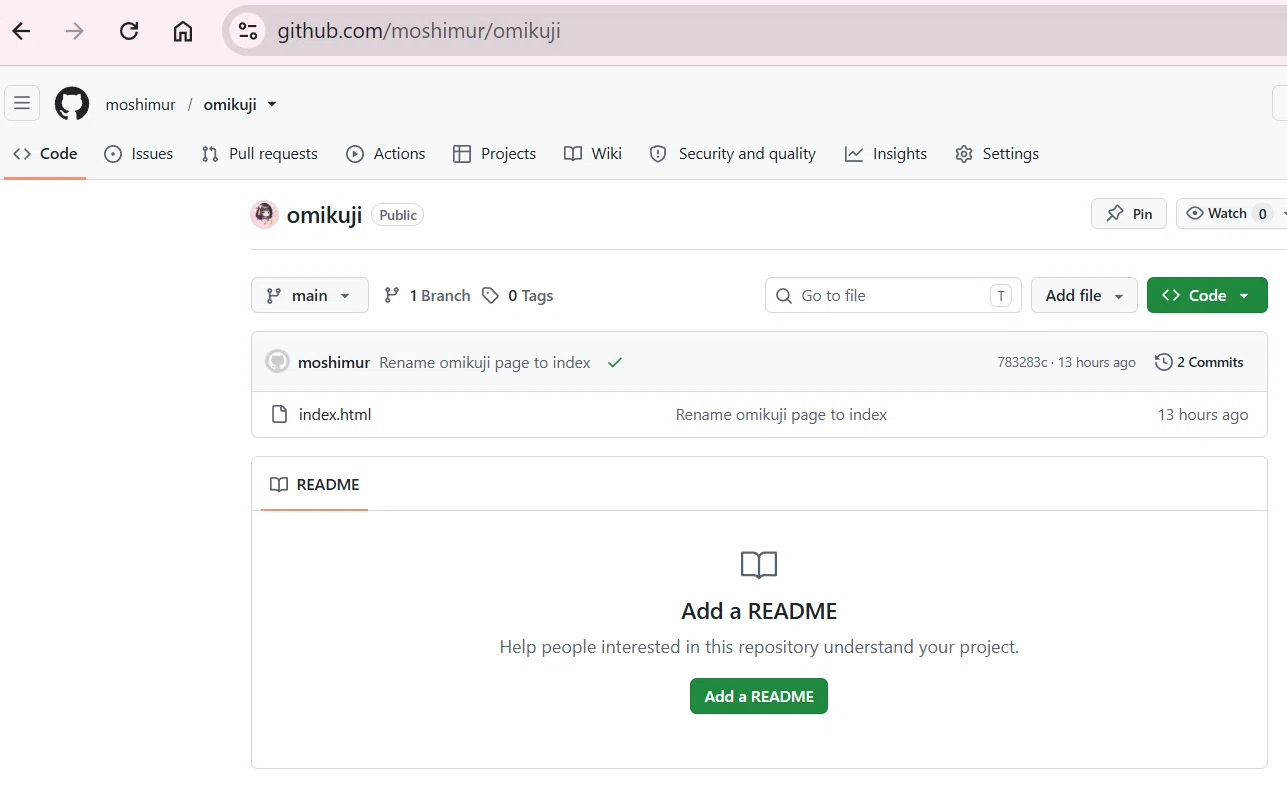
Task: Select the README tab
Action: click(315, 484)
